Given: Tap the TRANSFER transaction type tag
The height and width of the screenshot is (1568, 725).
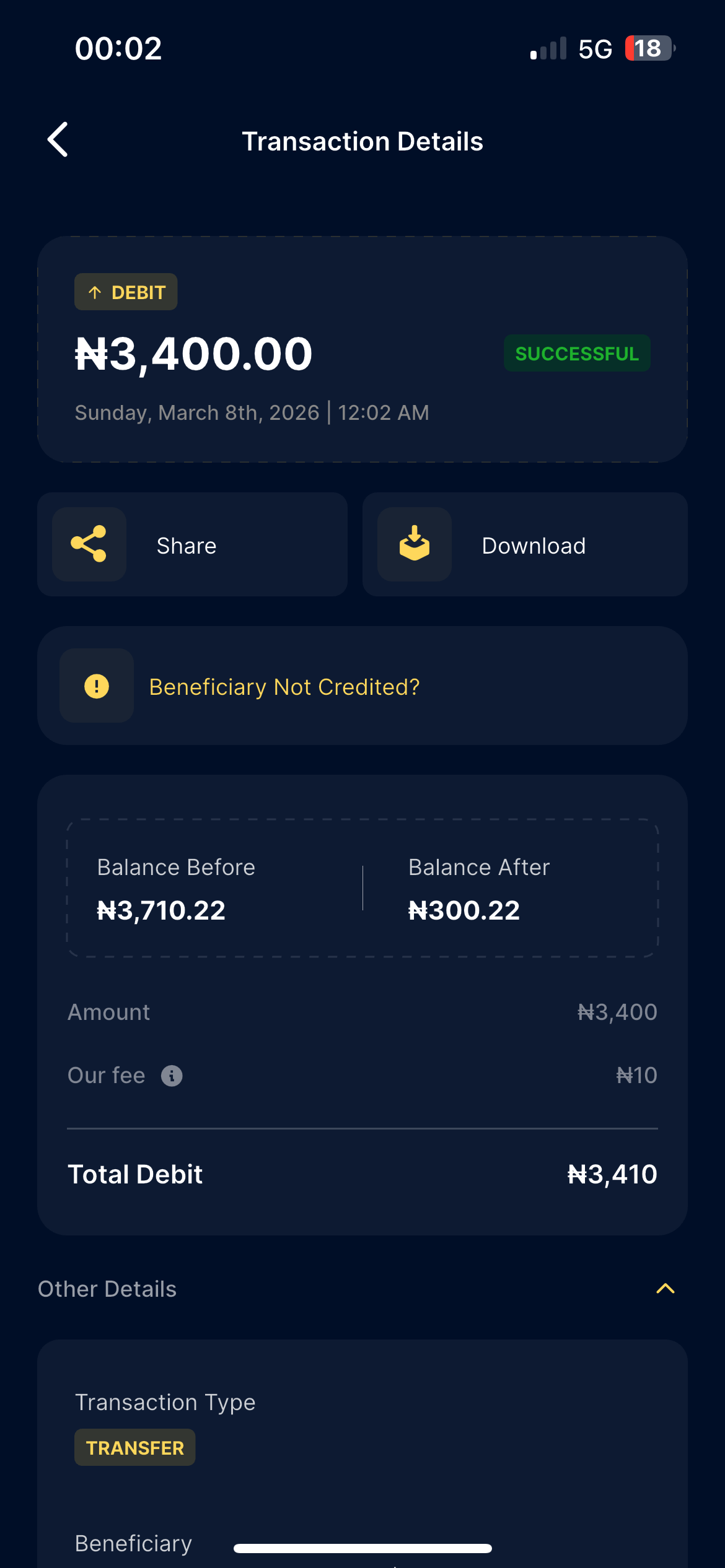Looking at the screenshot, I should click(x=135, y=1448).
